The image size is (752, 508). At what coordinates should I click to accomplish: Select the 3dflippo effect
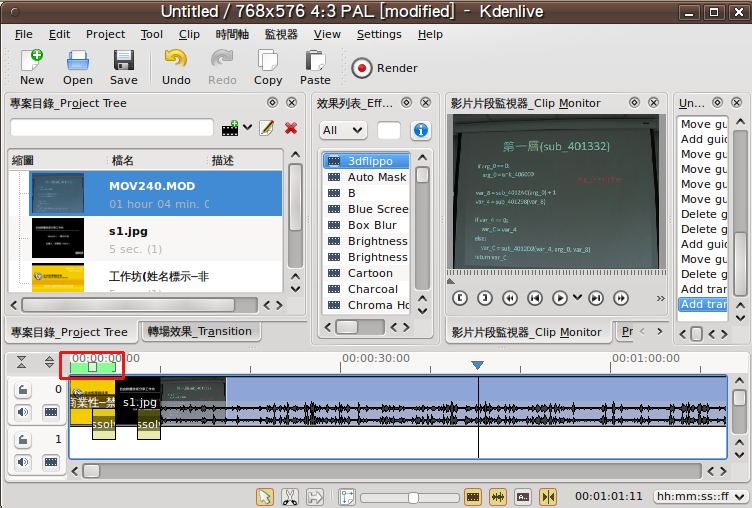[367, 161]
